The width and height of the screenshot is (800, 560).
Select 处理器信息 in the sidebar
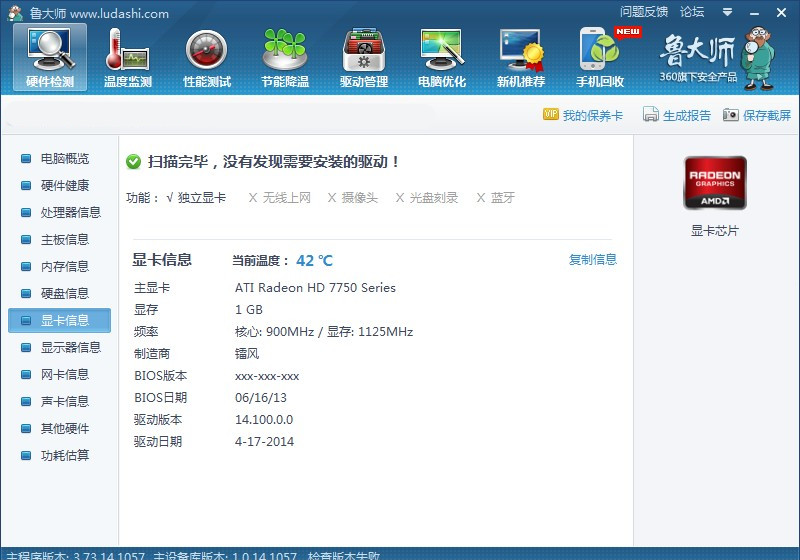click(x=70, y=213)
